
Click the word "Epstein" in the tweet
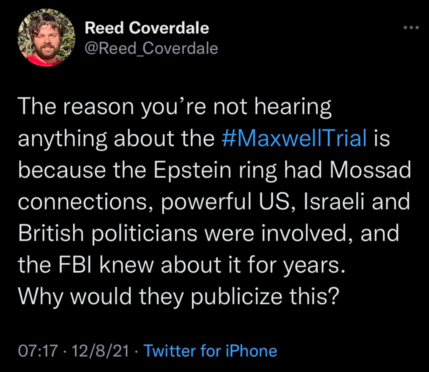click(x=192, y=171)
